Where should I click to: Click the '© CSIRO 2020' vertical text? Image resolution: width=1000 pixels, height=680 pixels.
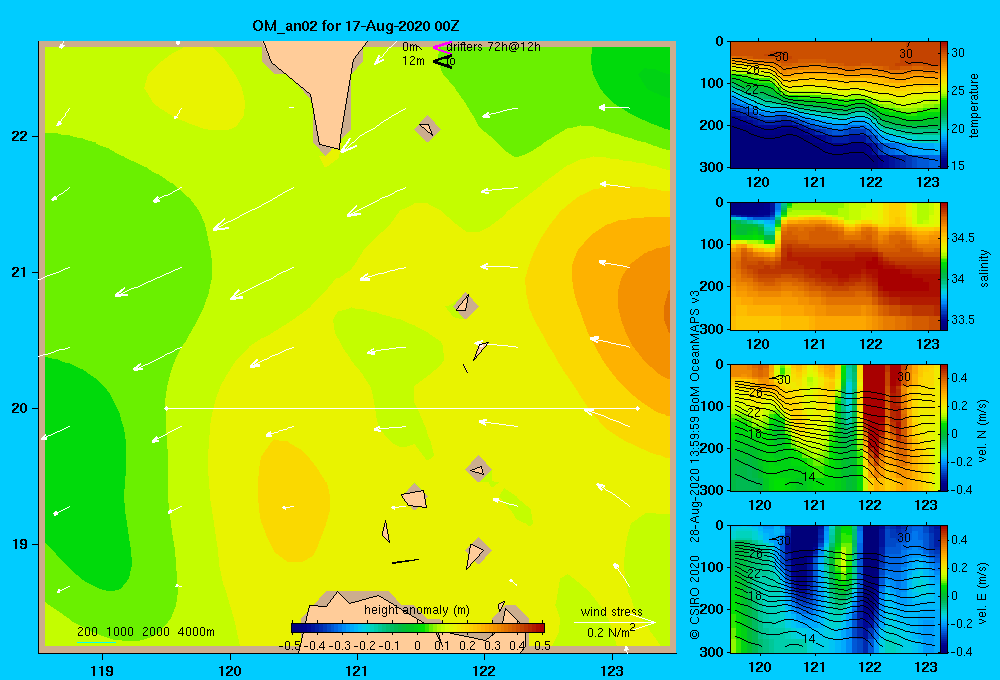click(x=695, y=596)
